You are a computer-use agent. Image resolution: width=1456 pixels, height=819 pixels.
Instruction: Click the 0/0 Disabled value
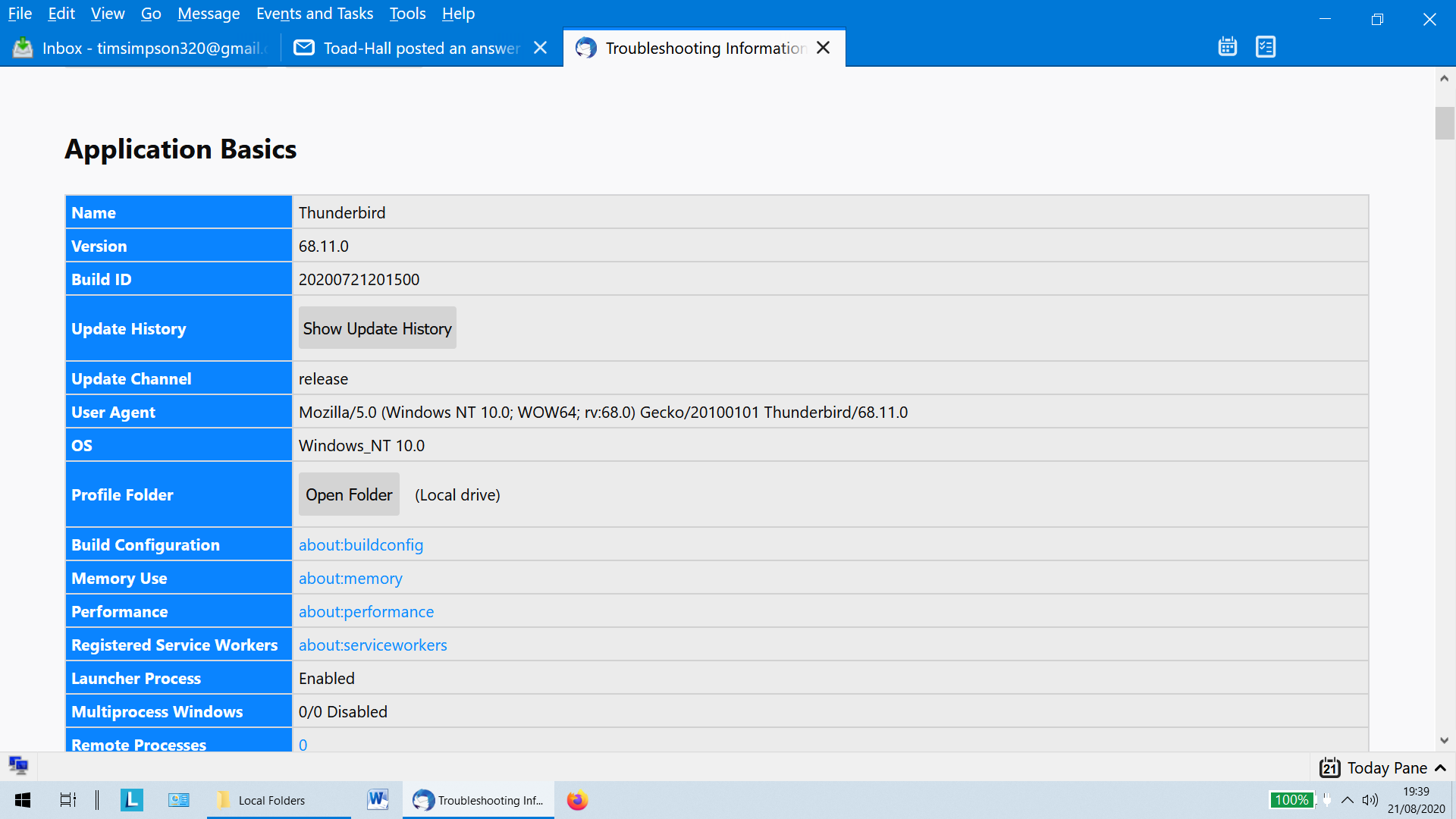343,712
